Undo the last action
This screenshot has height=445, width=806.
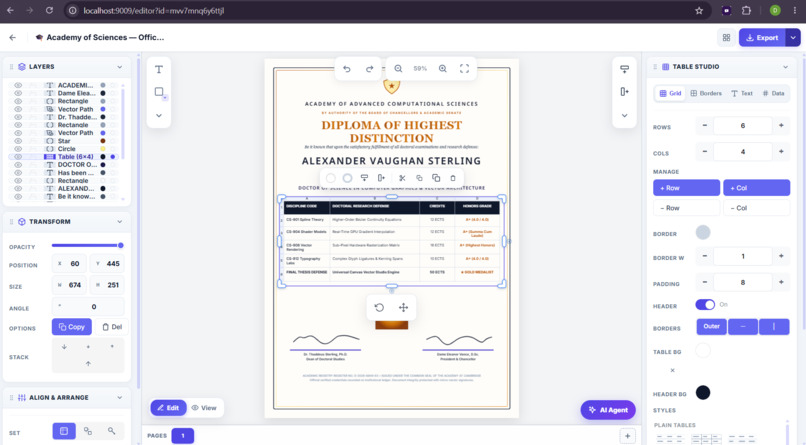(347, 68)
